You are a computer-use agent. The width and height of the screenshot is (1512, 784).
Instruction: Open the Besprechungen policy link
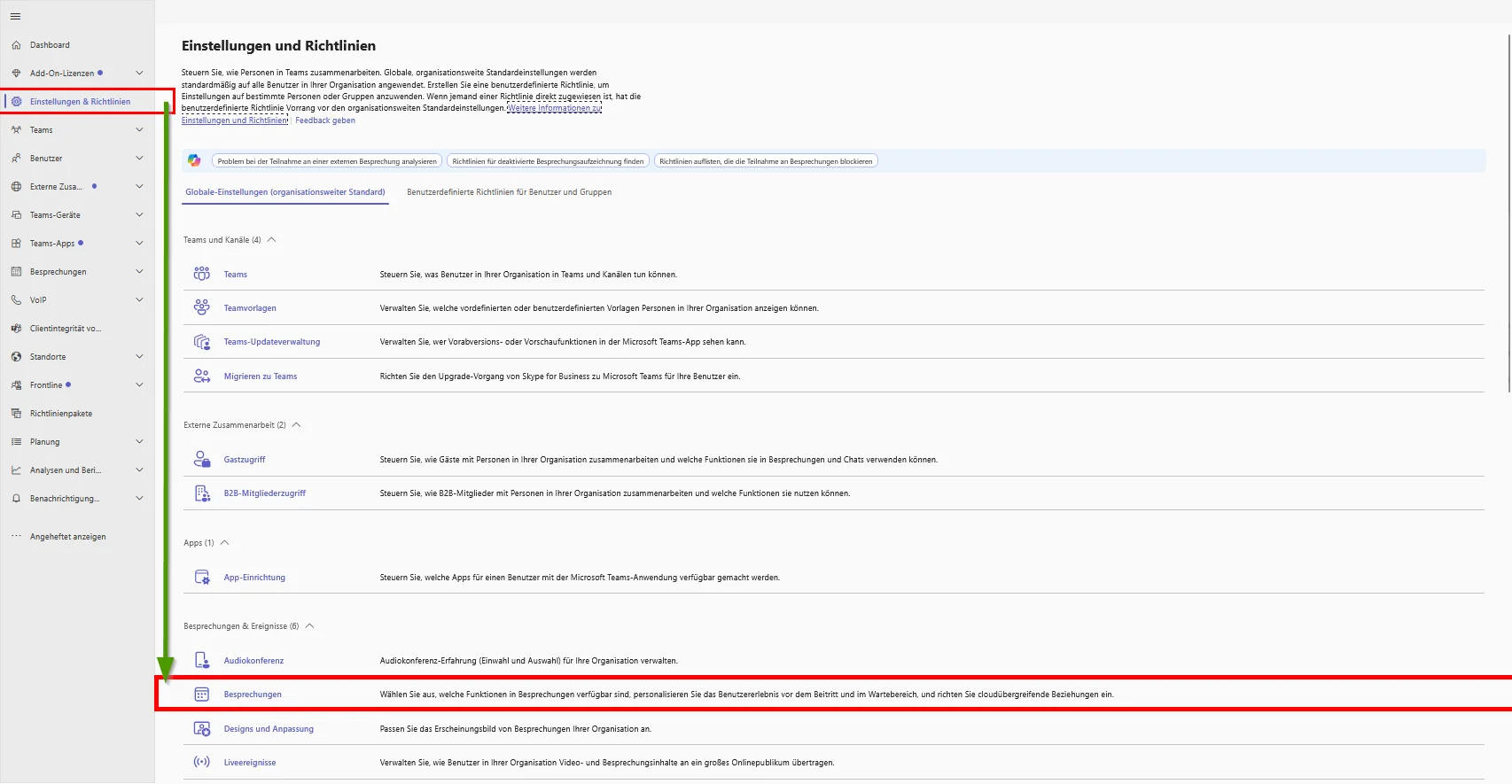[x=253, y=694]
